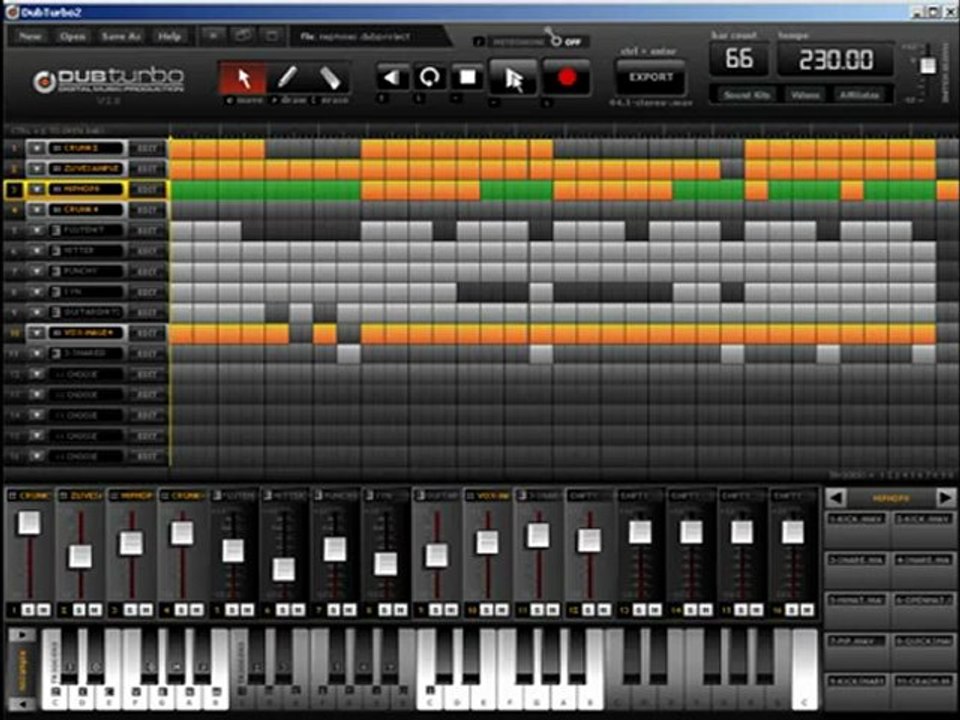Solo mixer channel 2
Image resolution: width=960 pixels, height=720 pixels.
point(79,610)
